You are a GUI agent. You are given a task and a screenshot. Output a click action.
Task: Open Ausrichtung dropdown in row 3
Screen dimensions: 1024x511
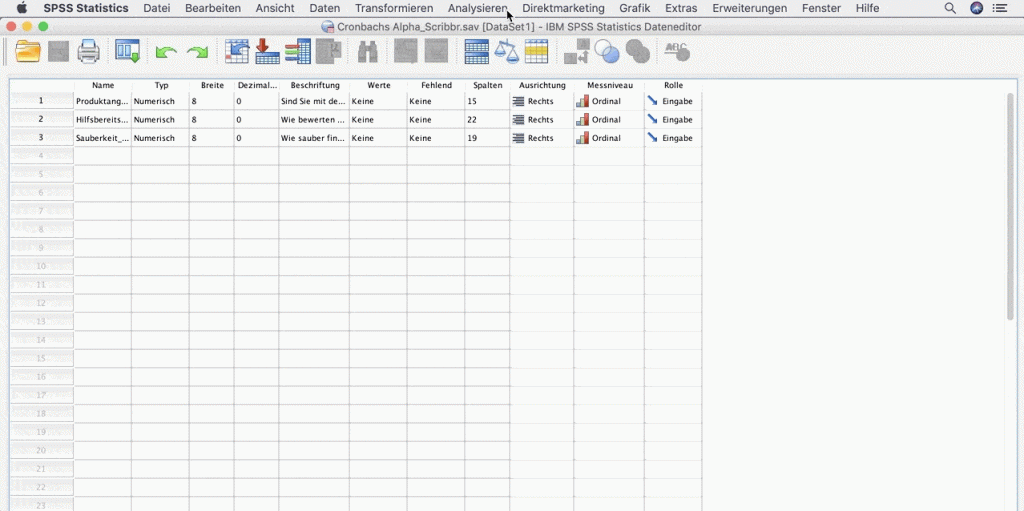(541, 138)
